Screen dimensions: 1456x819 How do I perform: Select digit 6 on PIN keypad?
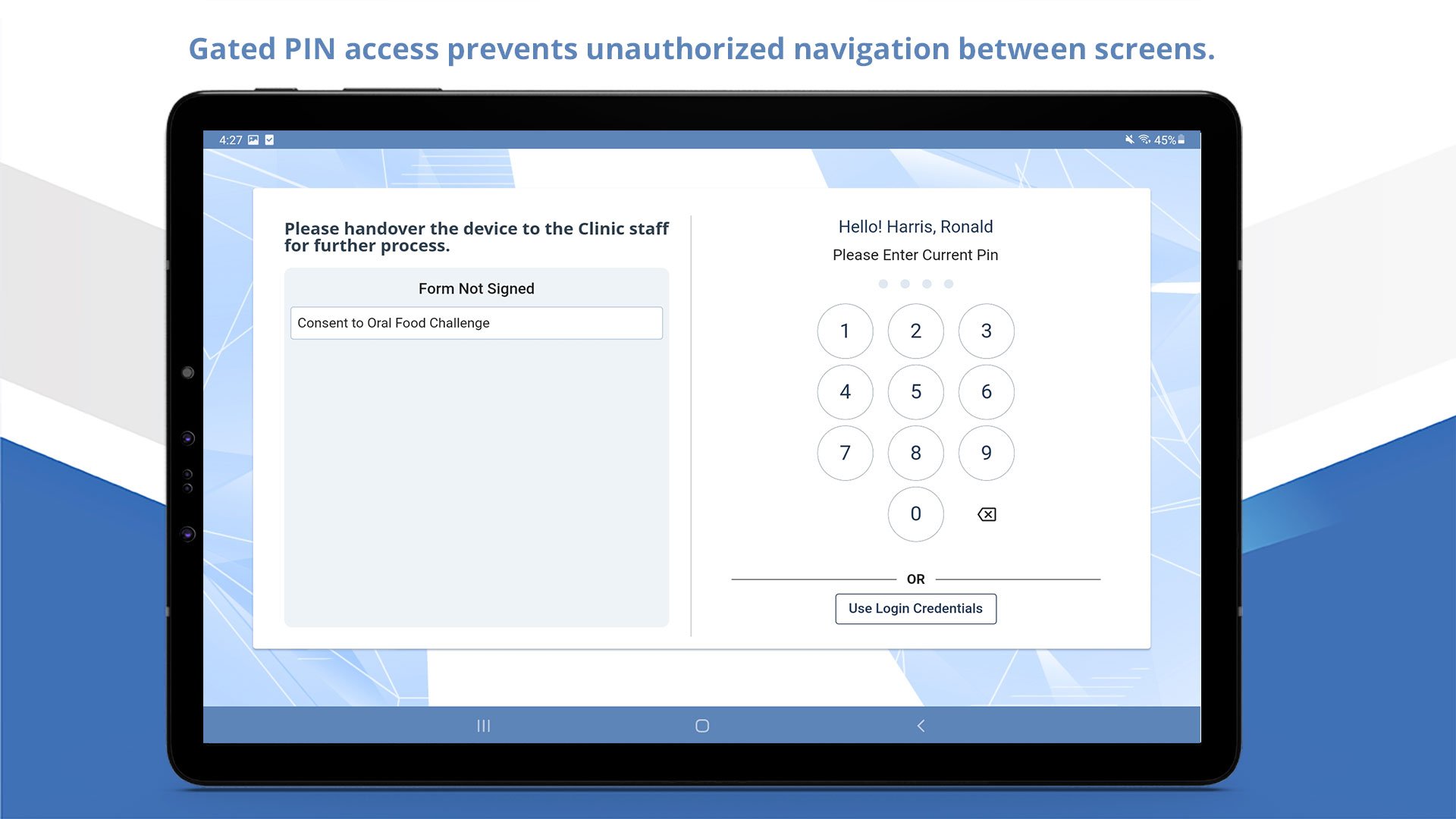985,391
